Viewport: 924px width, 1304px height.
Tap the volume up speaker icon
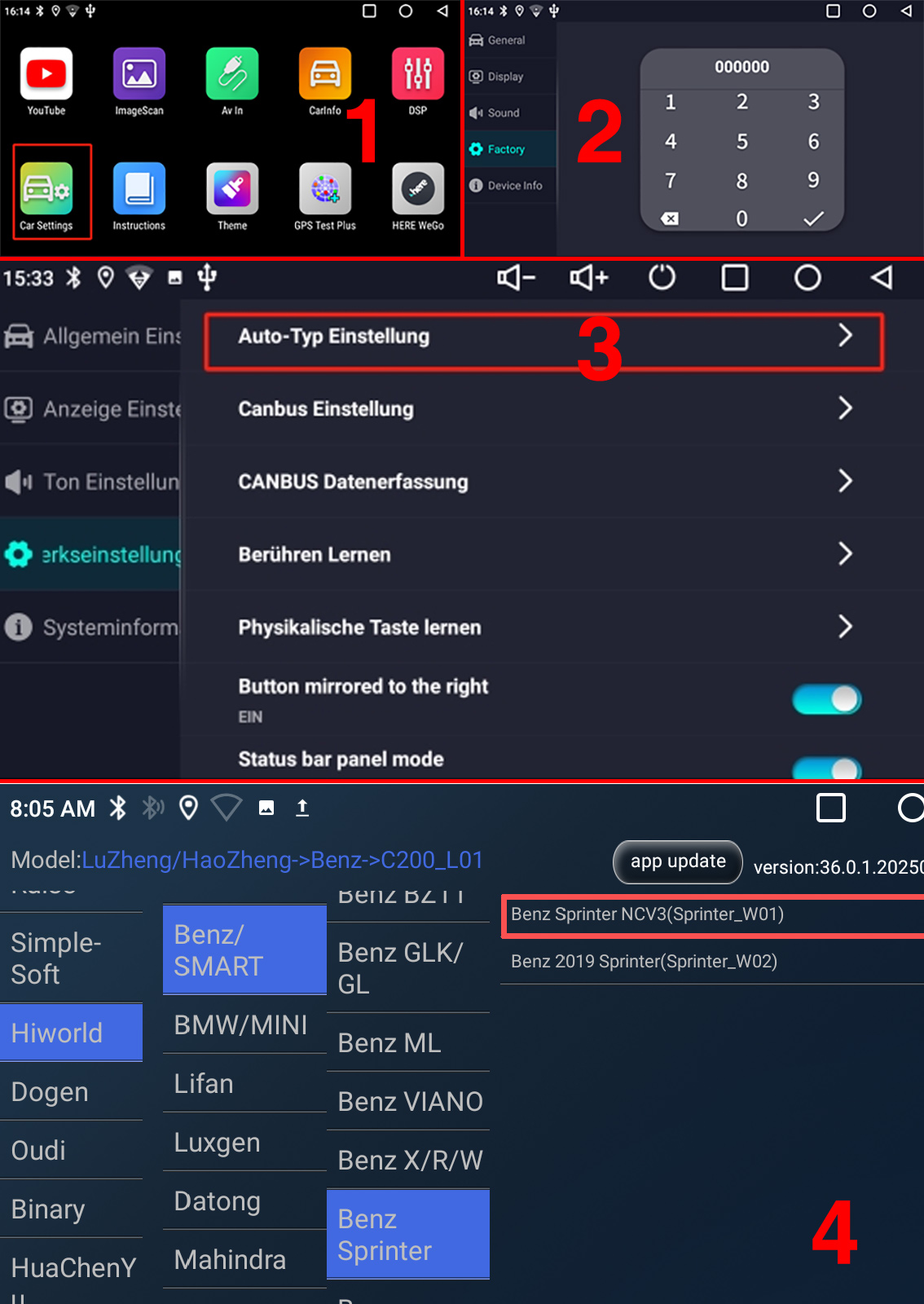click(x=589, y=278)
